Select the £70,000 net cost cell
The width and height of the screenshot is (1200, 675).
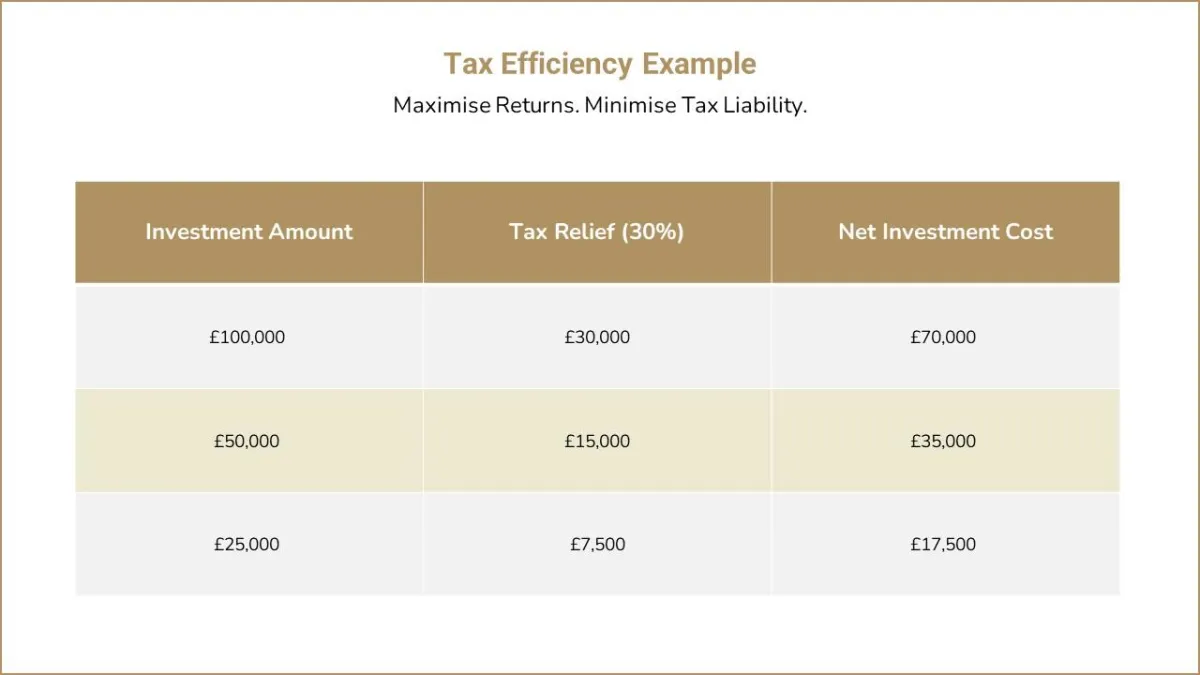click(x=945, y=337)
